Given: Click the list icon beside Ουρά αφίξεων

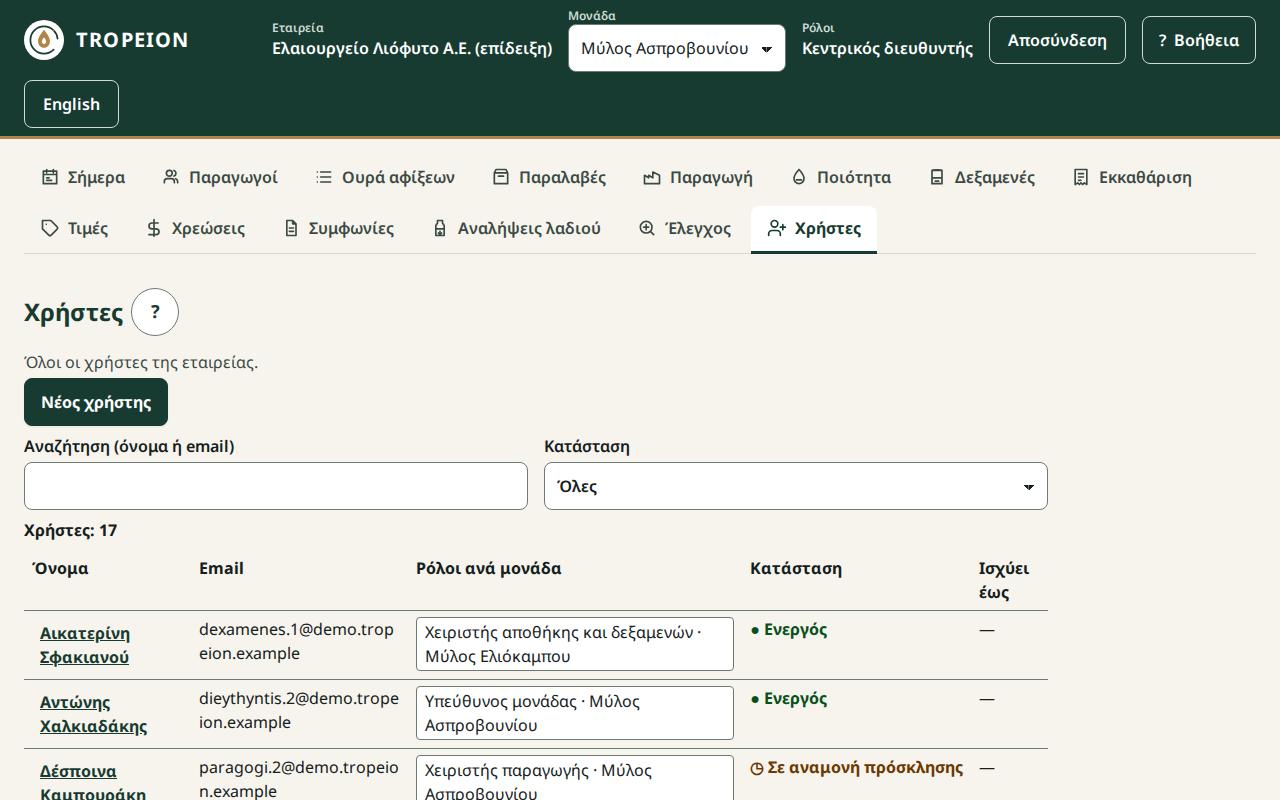Looking at the screenshot, I should (324, 177).
